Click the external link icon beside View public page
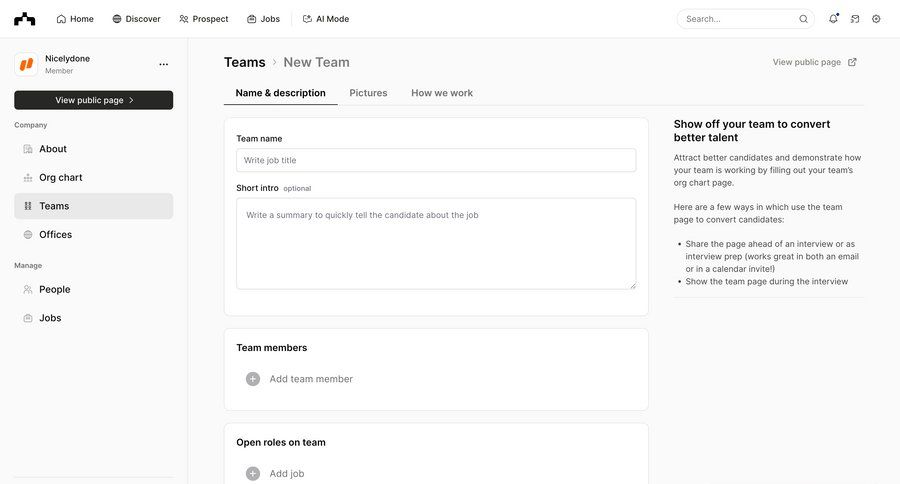The height and width of the screenshot is (484, 900). [x=852, y=62]
